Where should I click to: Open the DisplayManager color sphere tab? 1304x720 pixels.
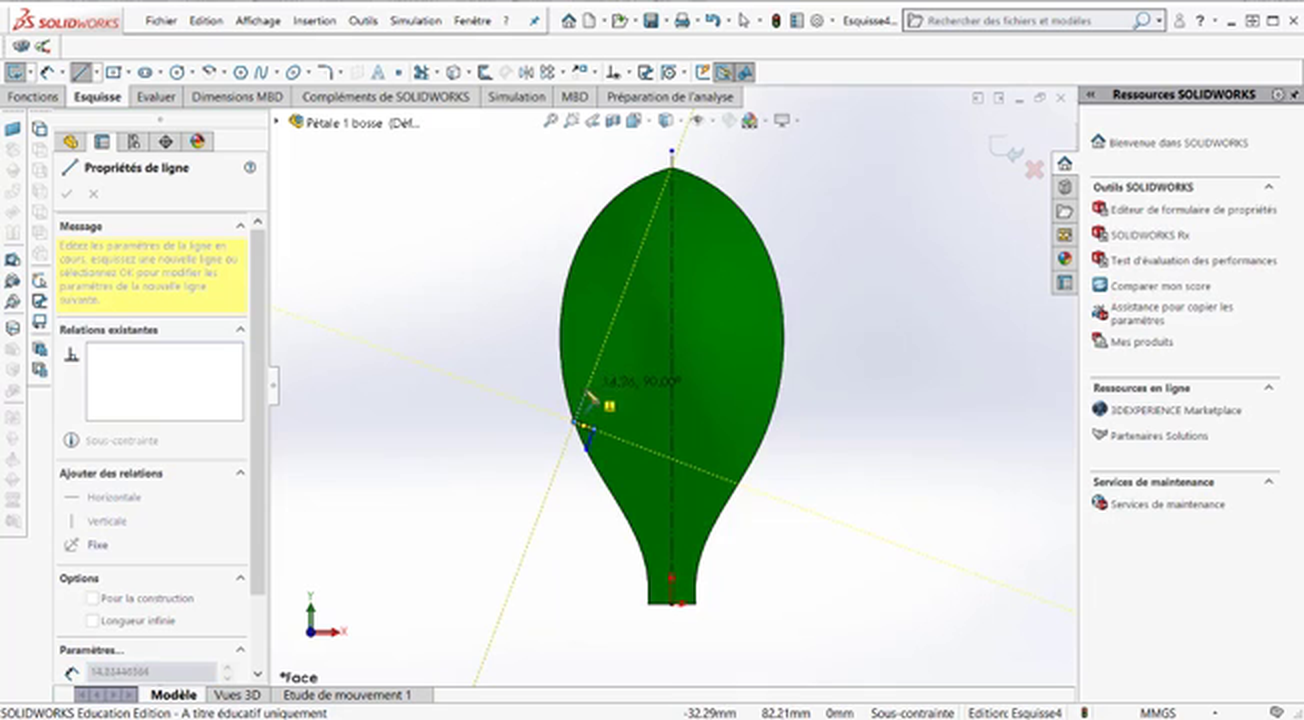coord(197,142)
